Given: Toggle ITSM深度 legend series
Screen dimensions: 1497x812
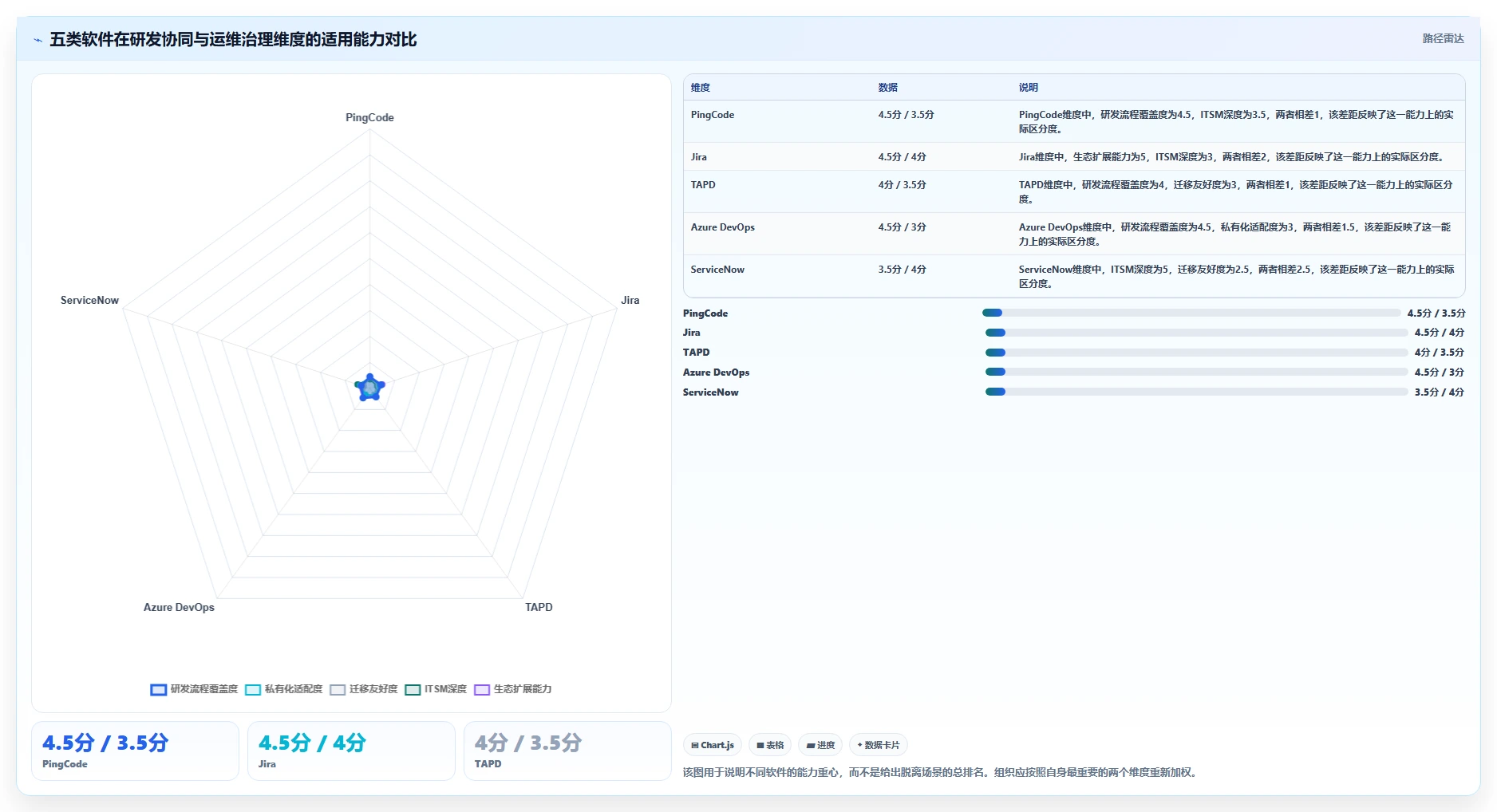Looking at the screenshot, I should [436, 689].
